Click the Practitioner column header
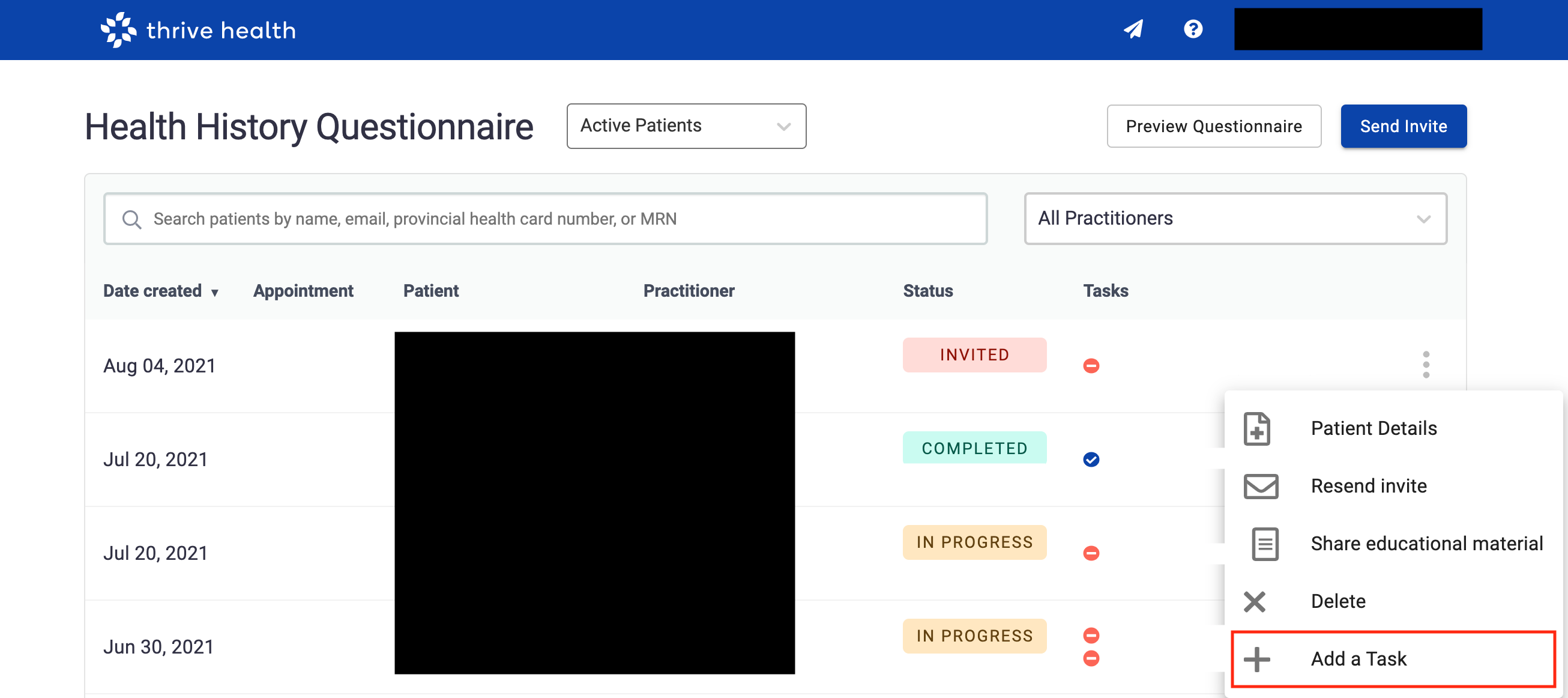 coord(689,291)
